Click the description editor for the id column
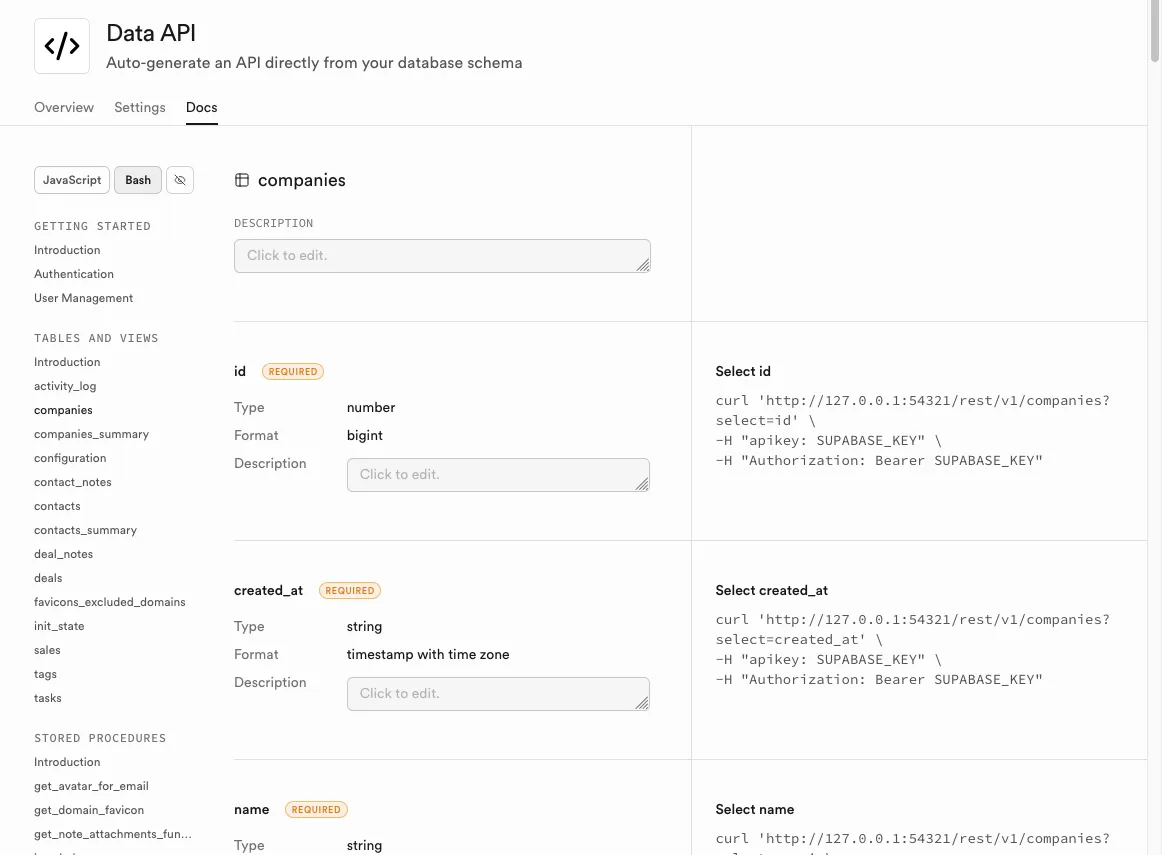1162x855 pixels. (x=498, y=474)
